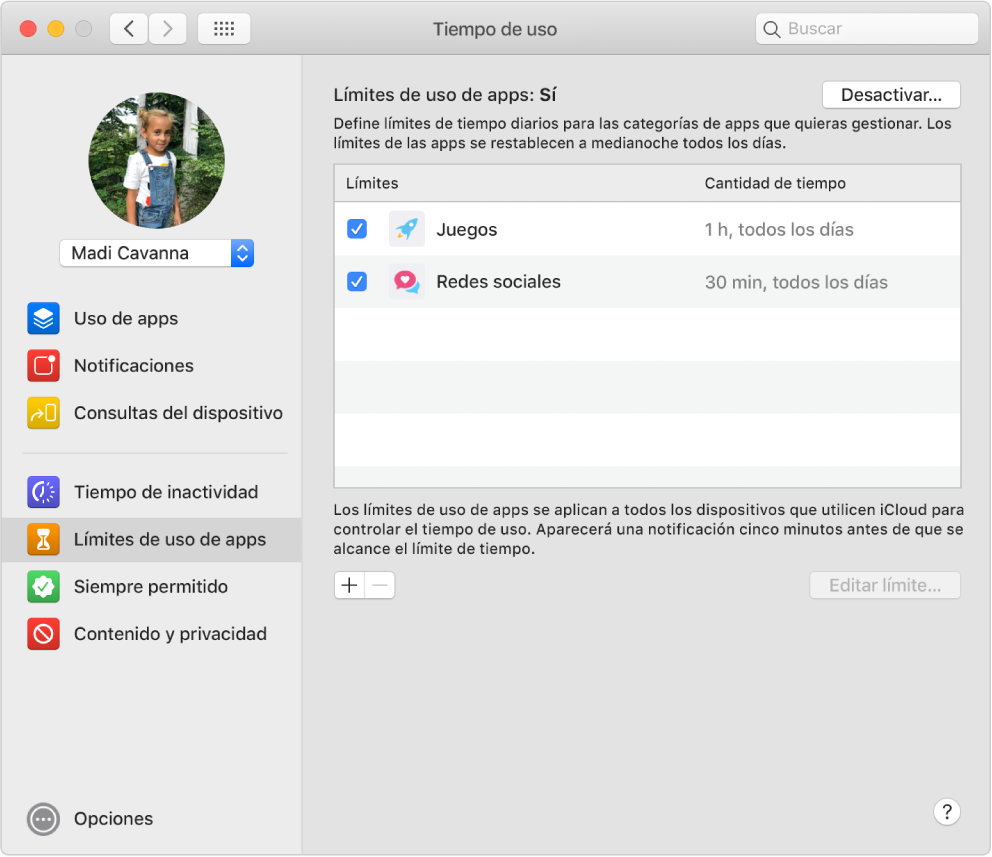Image resolution: width=992 pixels, height=857 pixels.
Task: Go back with the left arrow
Action: pos(129,28)
